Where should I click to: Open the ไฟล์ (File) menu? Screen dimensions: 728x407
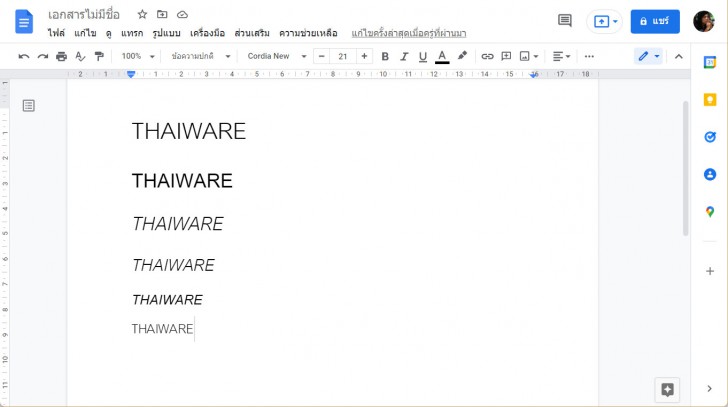tap(56, 33)
